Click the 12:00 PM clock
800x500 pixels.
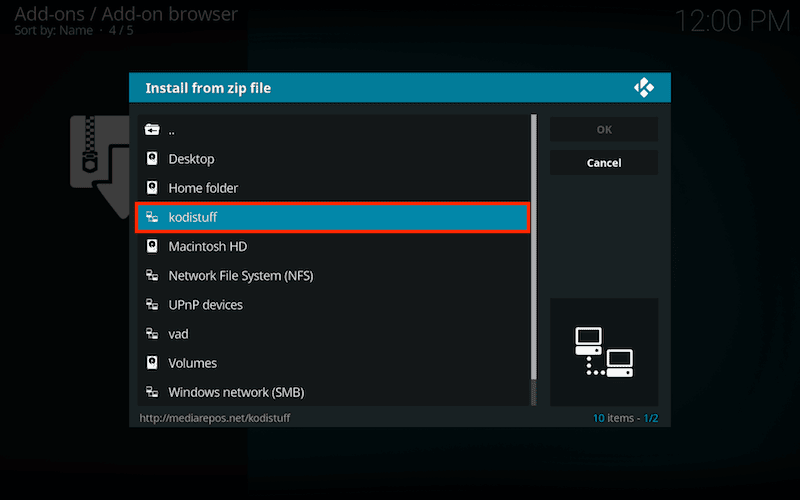point(732,21)
